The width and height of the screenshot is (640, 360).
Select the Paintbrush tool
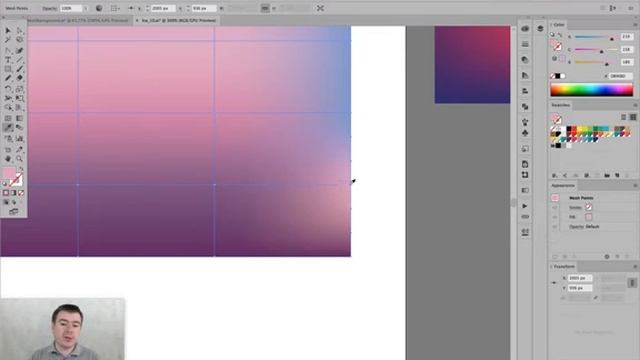pyautogui.click(x=19, y=69)
